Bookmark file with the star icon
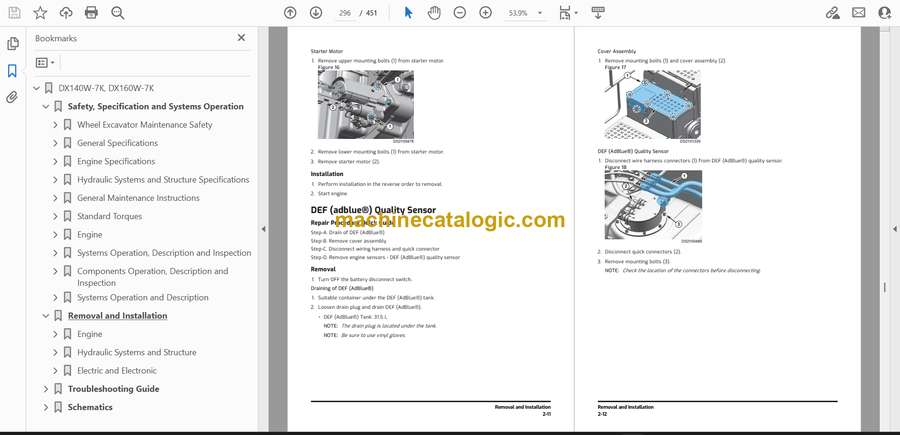This screenshot has height=435, width=900. (40, 13)
